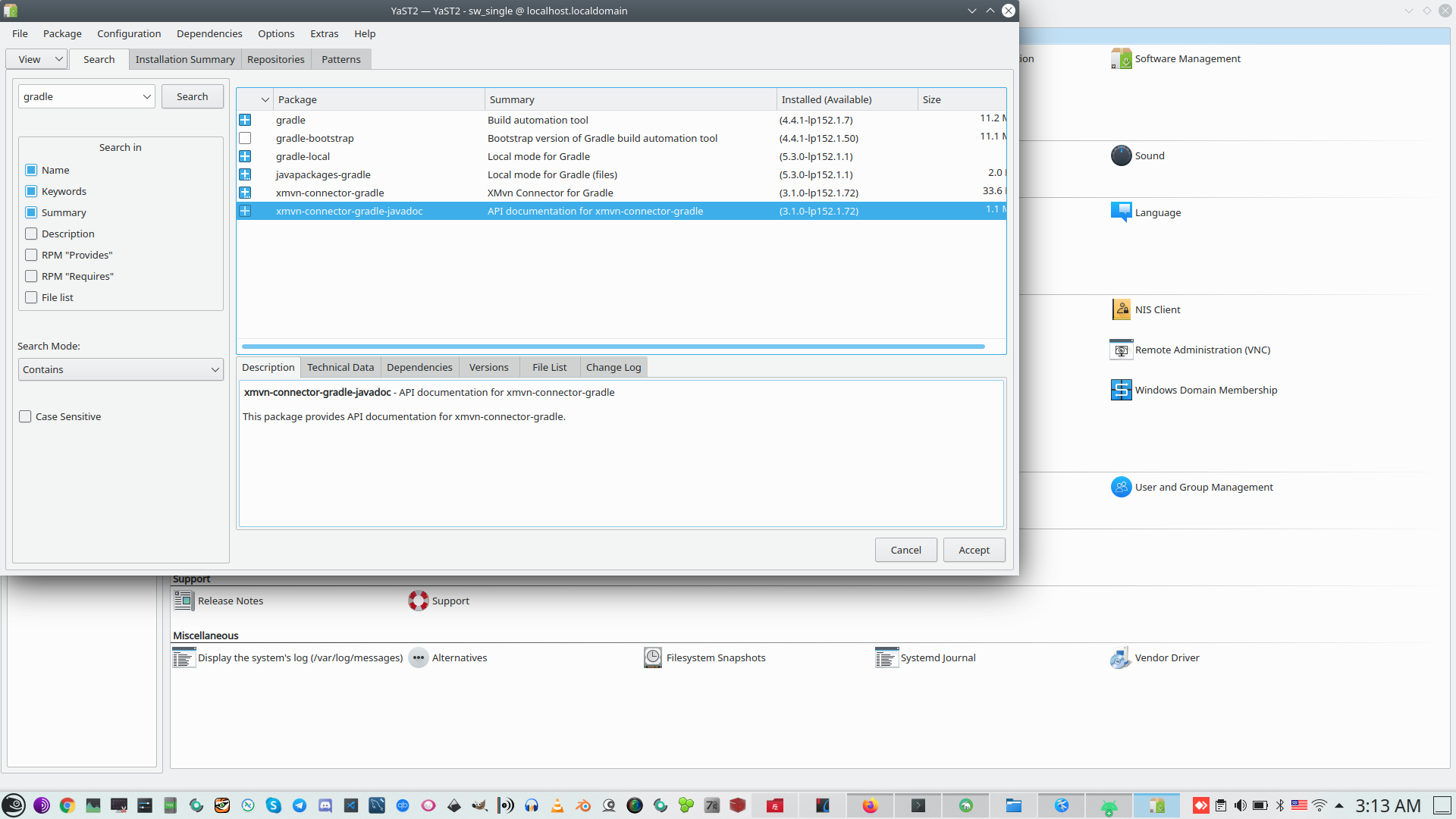Image resolution: width=1456 pixels, height=819 pixels.
Task: Click the Accept button
Action: 974,550
